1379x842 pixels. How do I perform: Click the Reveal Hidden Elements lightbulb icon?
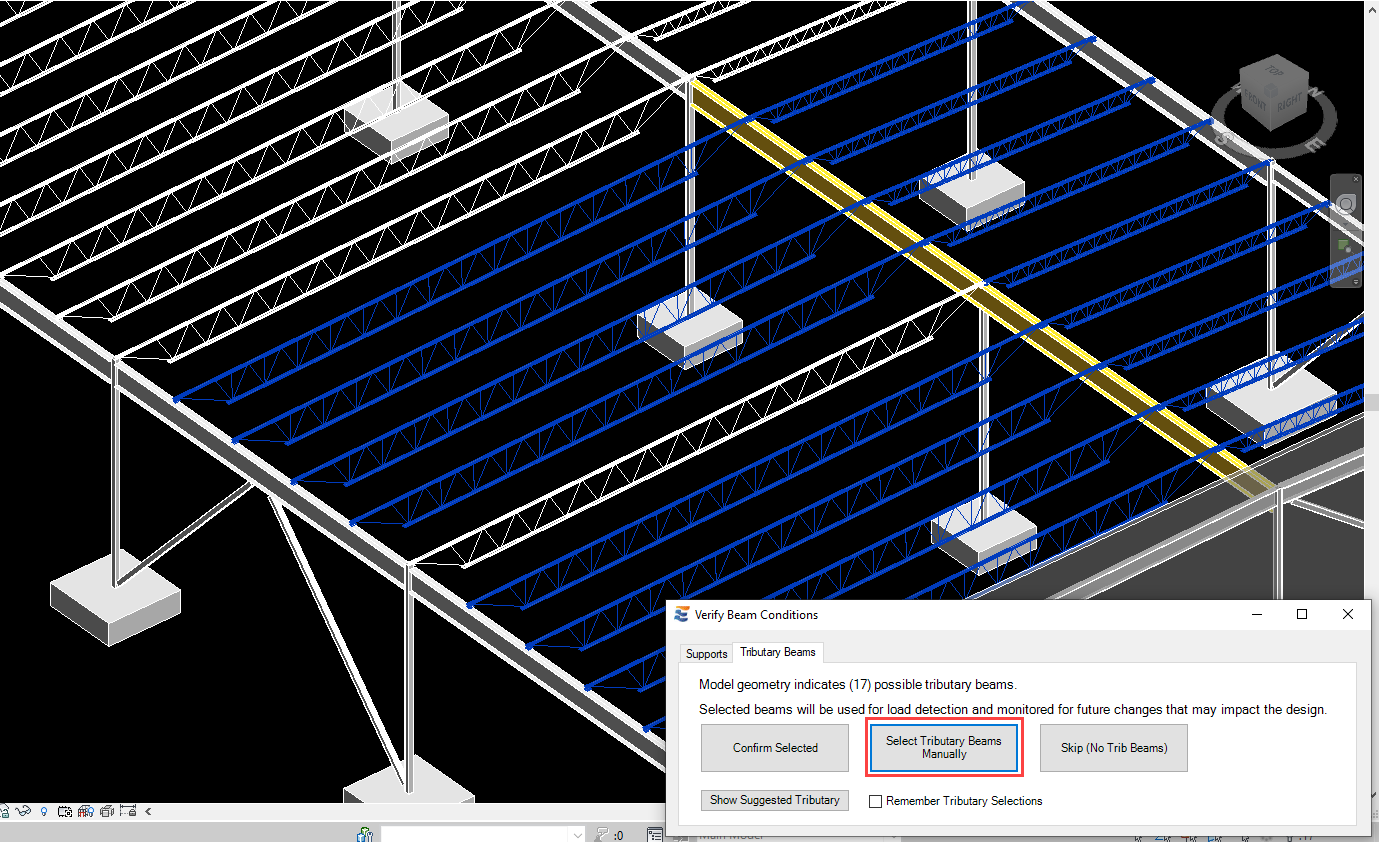click(x=43, y=812)
